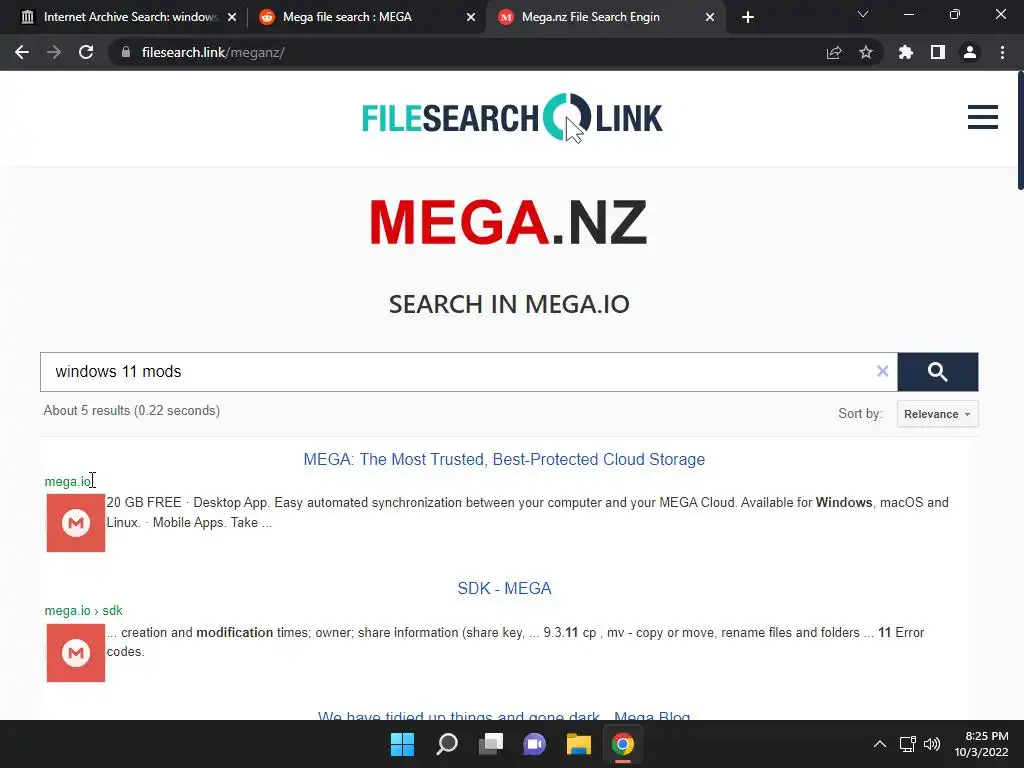Clear the search box with X
The image size is (1024, 768).
[882, 371]
